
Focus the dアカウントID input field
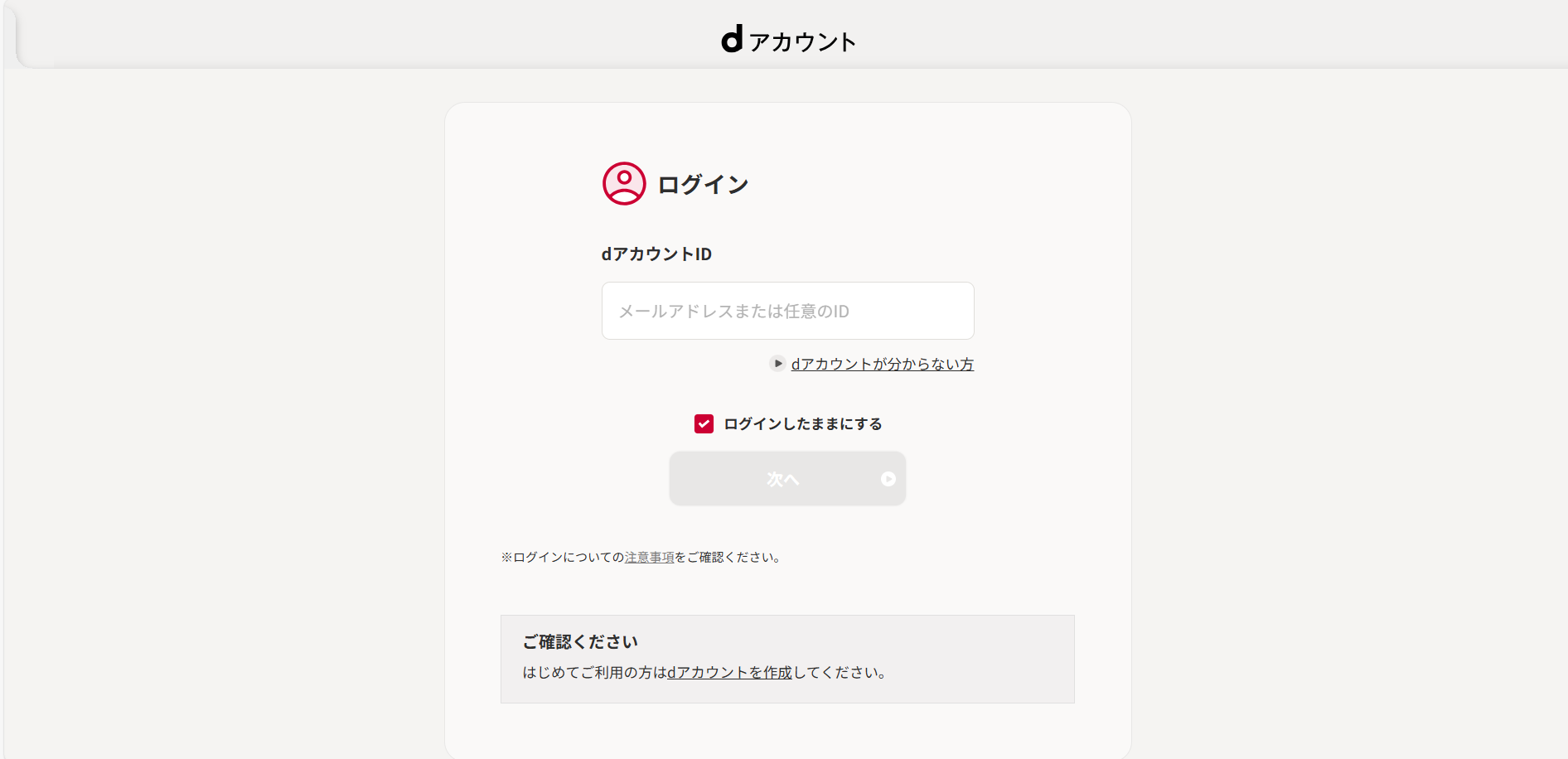point(787,311)
